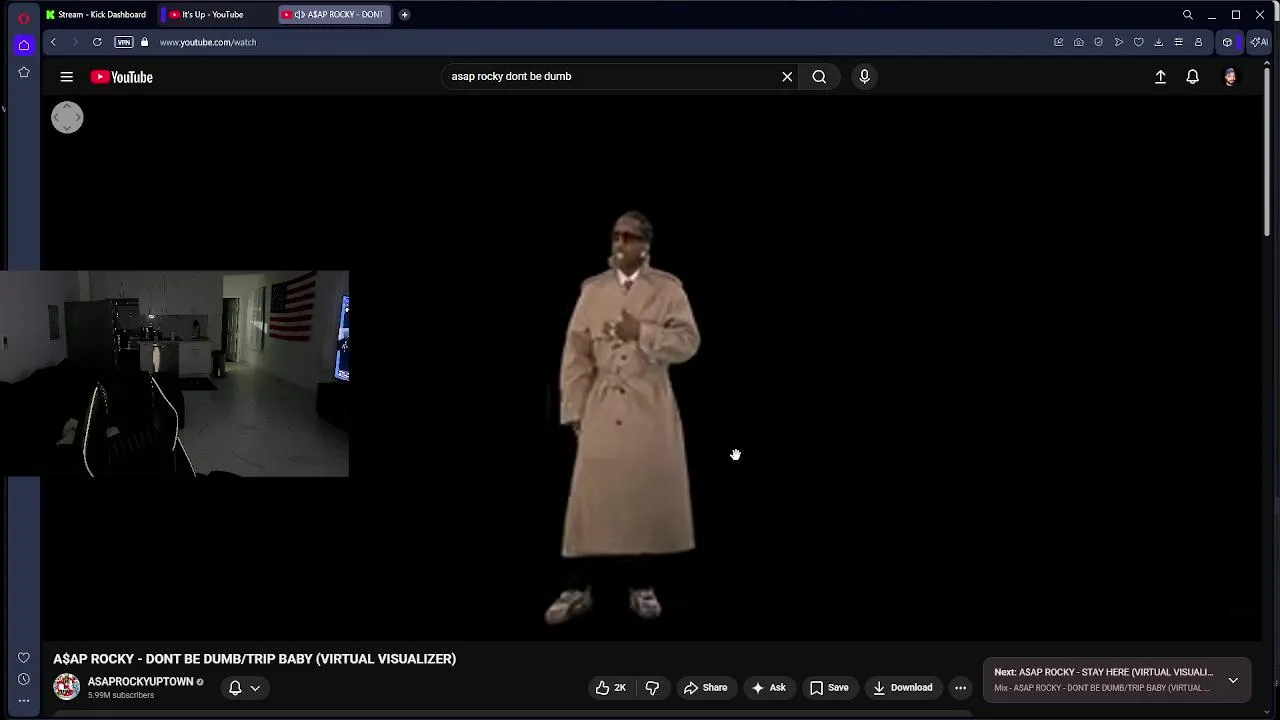Click the video player to pause

pyautogui.click(x=650, y=370)
